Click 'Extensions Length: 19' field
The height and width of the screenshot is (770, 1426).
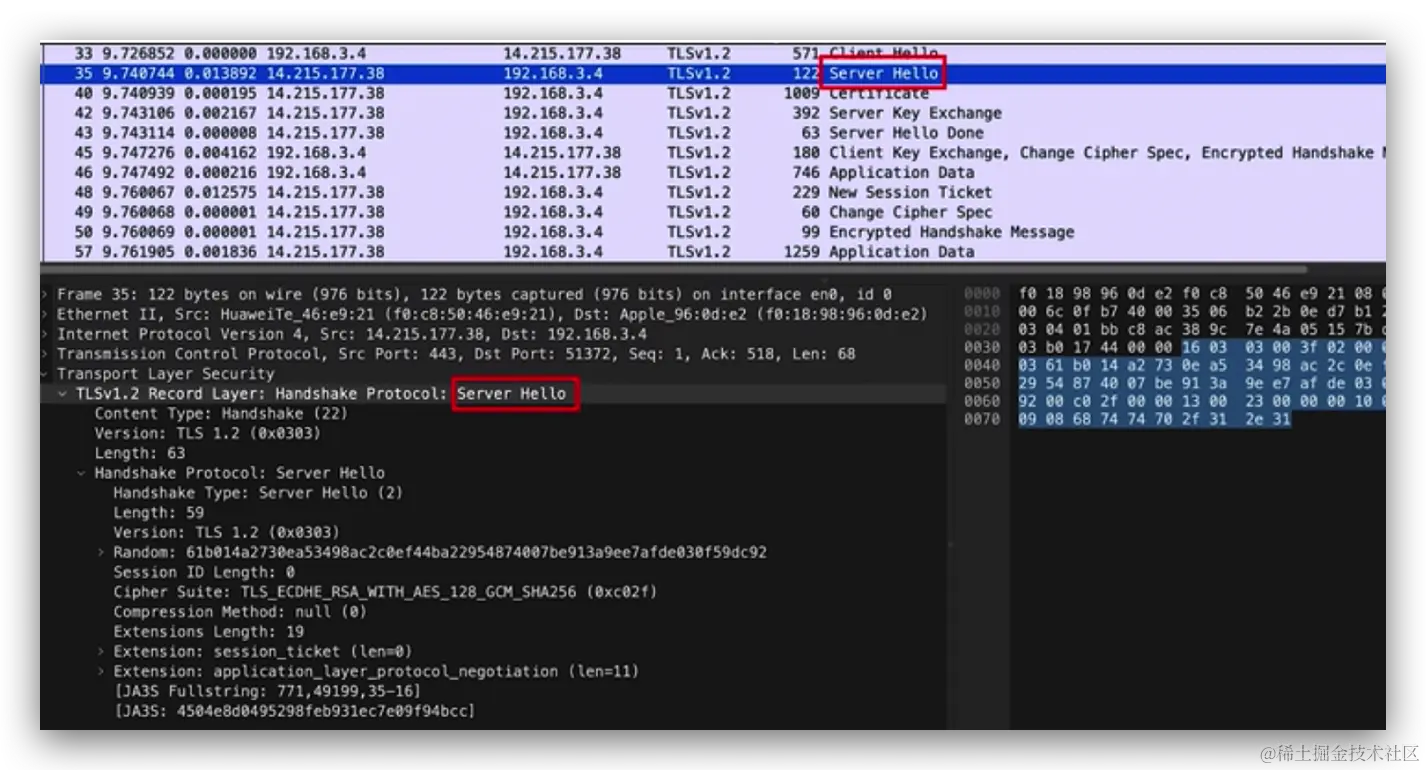209,631
